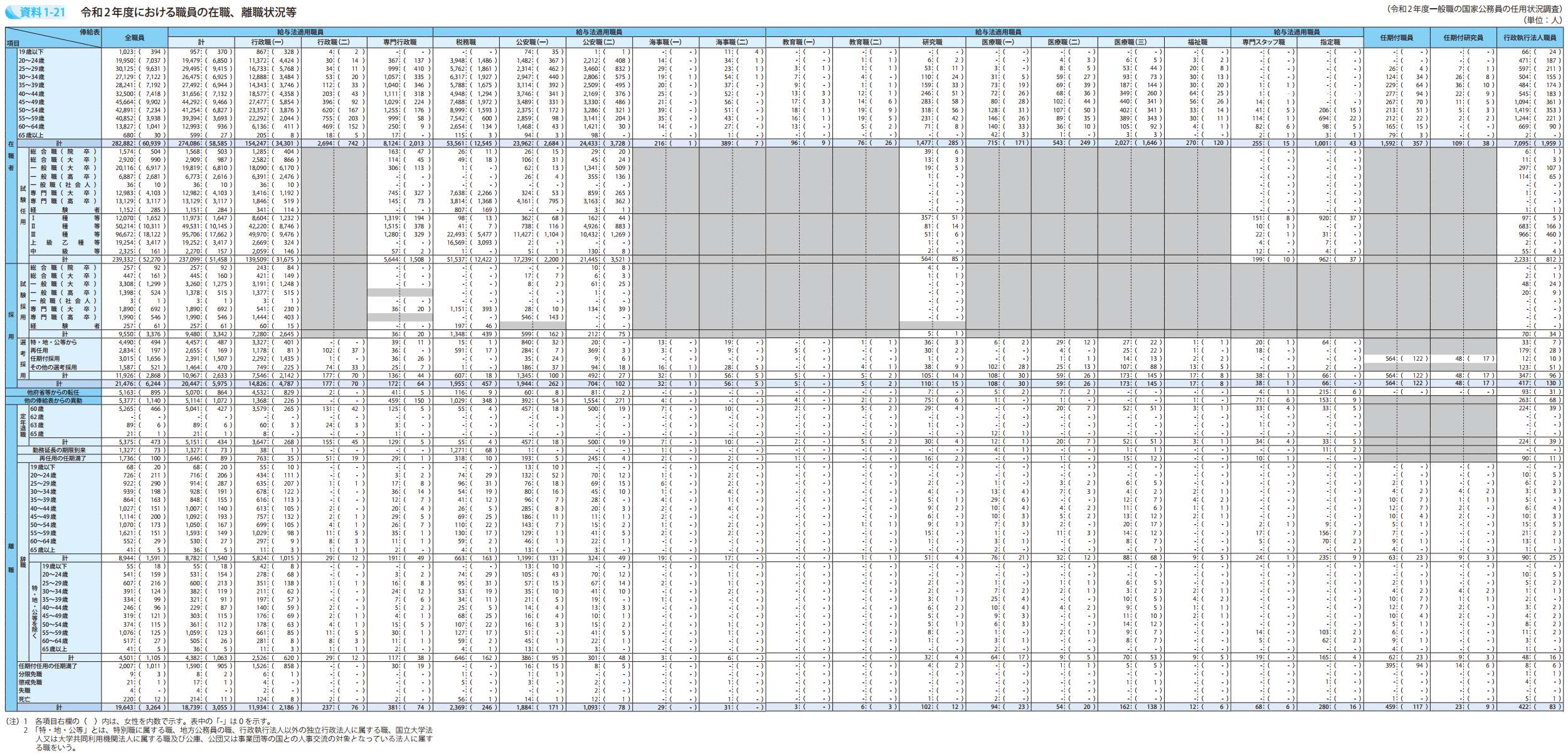Click the 専門行政職 column header

click(400, 42)
